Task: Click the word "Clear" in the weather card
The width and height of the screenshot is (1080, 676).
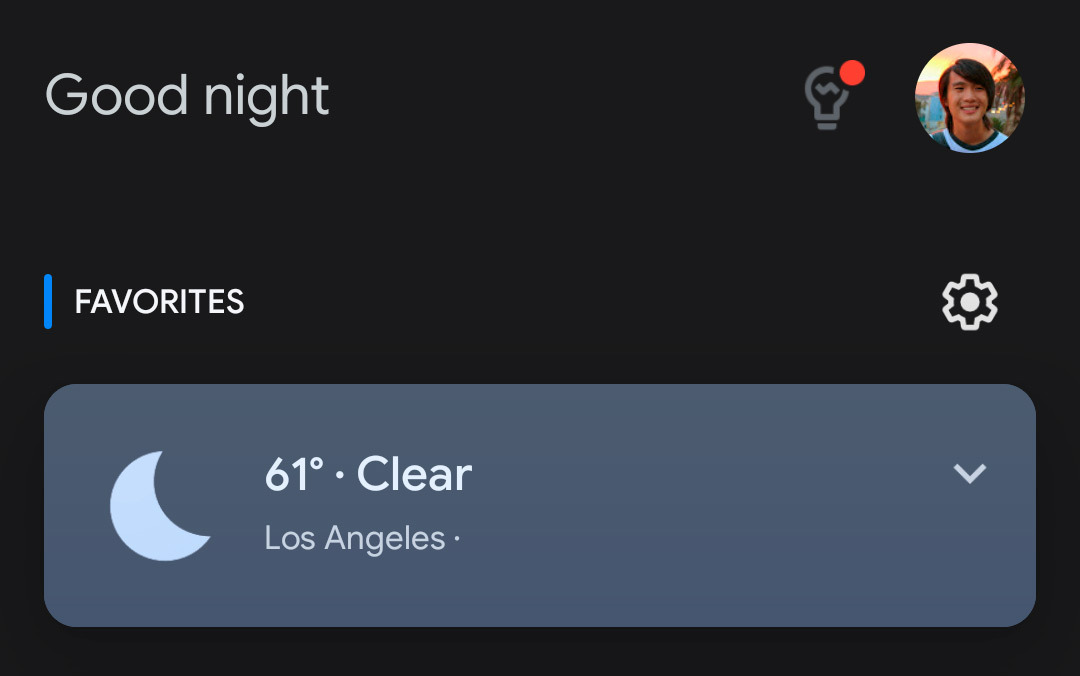Action: point(414,474)
